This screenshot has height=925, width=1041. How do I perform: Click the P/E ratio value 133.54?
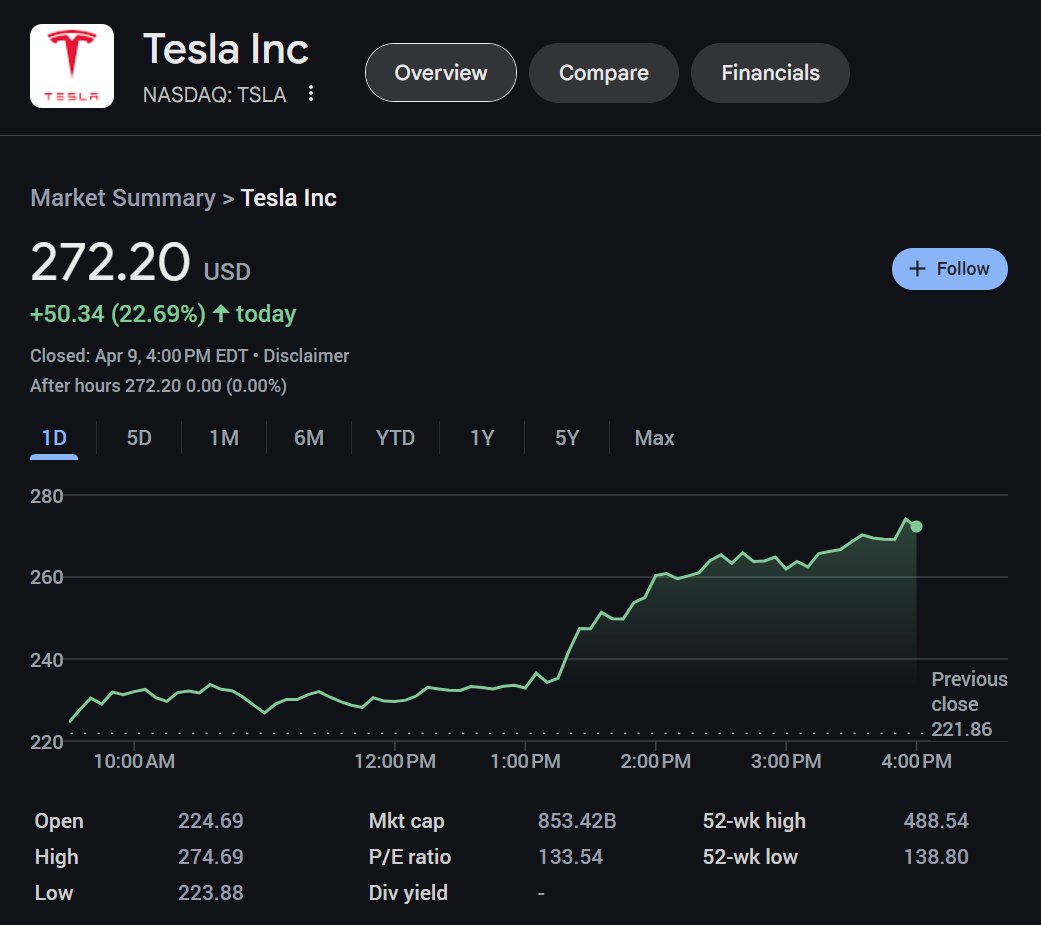[570, 857]
